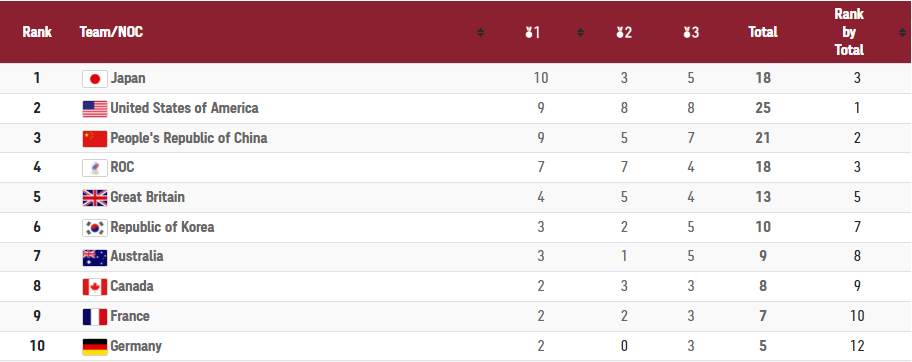This screenshot has width=912, height=362.
Task: Open the Germany team link
Action: (136, 346)
